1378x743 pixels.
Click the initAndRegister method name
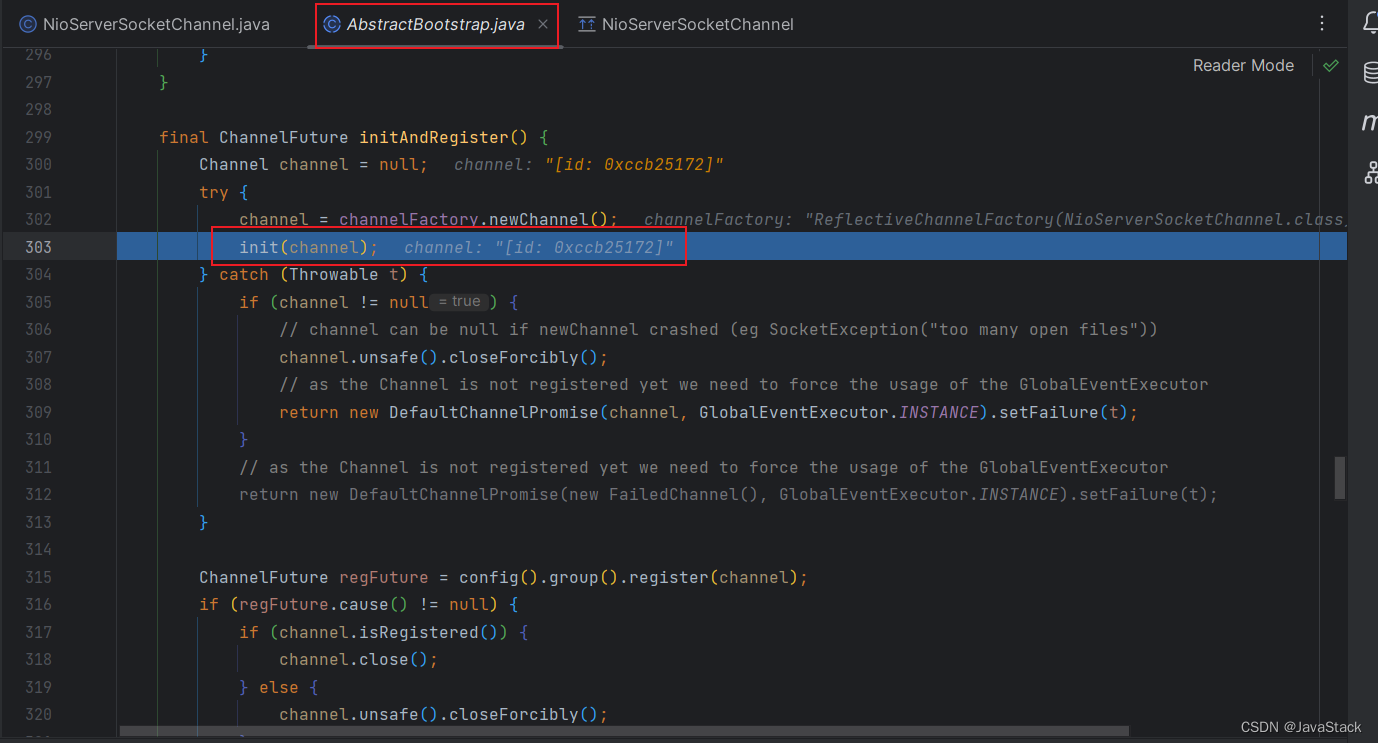(x=434, y=137)
